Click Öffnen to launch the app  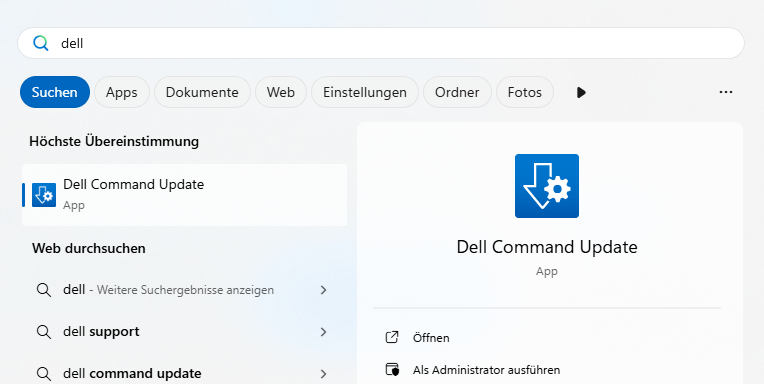coord(431,338)
